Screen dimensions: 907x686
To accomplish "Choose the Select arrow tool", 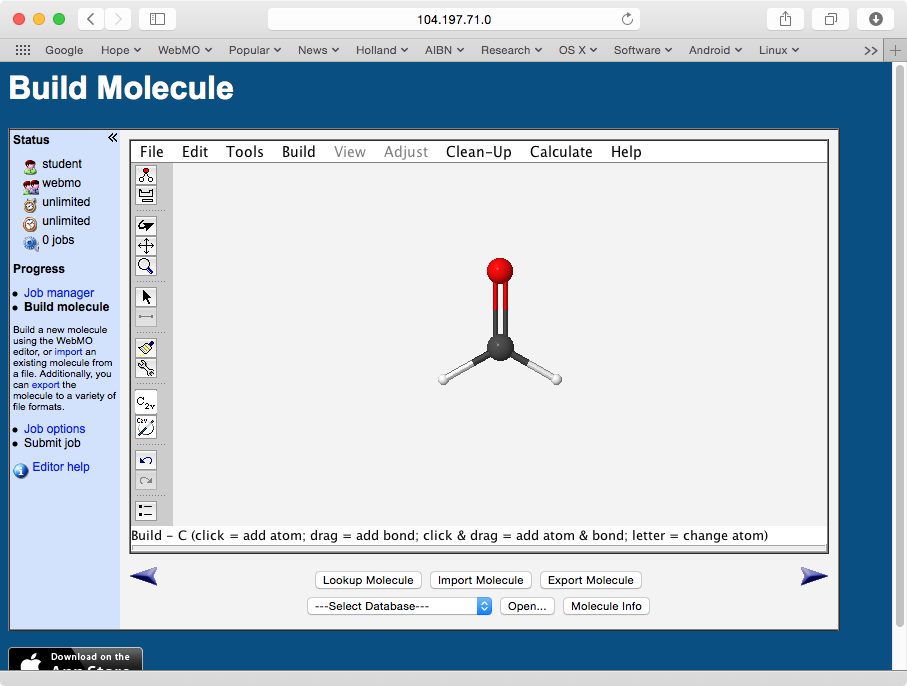I will [146, 297].
